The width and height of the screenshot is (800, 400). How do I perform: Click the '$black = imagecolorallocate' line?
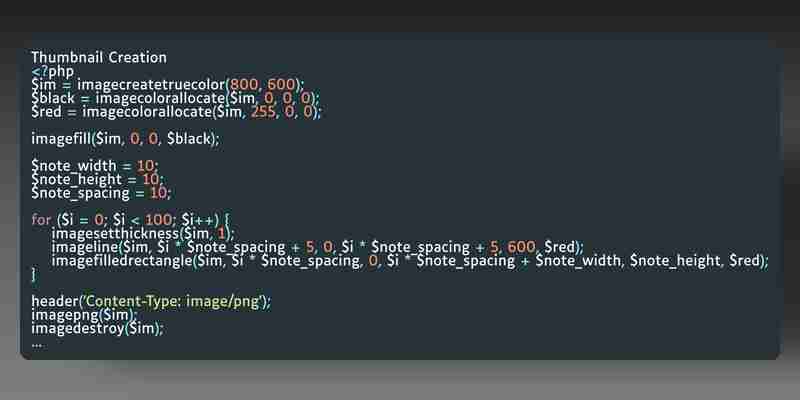[176, 98]
